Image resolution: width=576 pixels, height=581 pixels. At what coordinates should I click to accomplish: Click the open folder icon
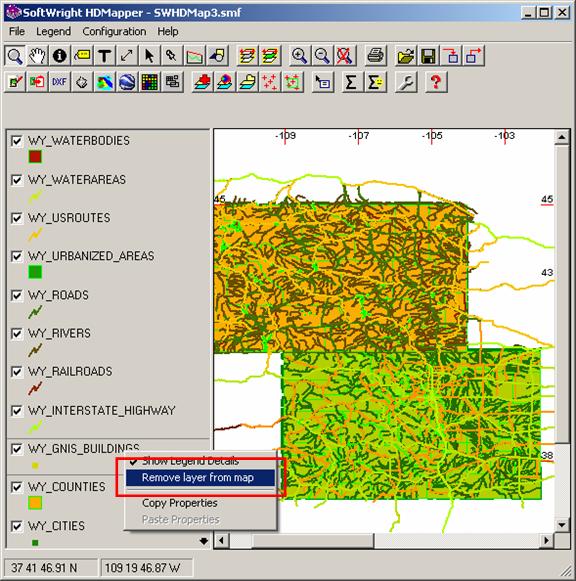(x=406, y=56)
